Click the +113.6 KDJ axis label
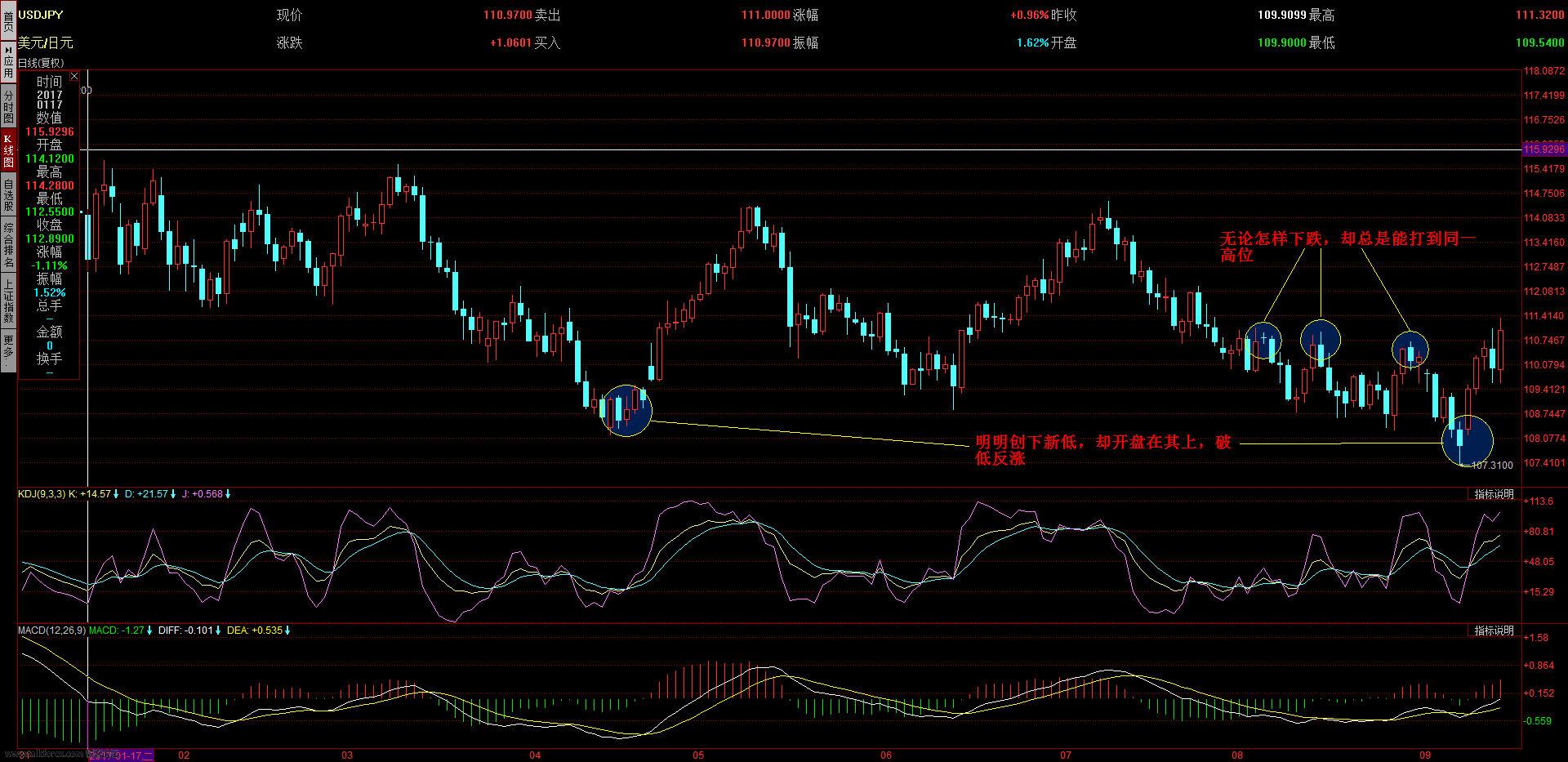The width and height of the screenshot is (1568, 762). (1539, 501)
